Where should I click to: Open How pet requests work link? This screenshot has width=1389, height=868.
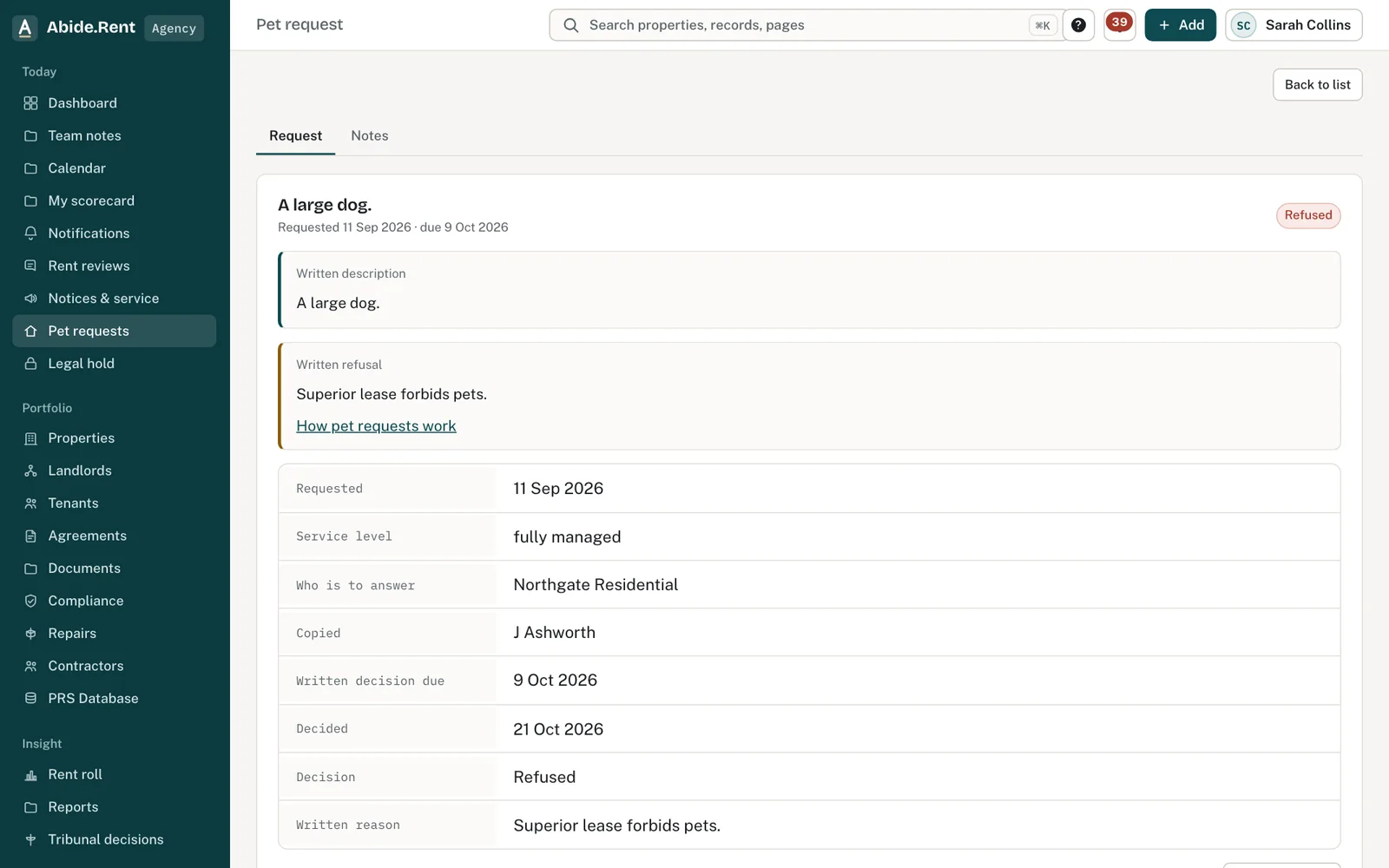pyautogui.click(x=376, y=426)
